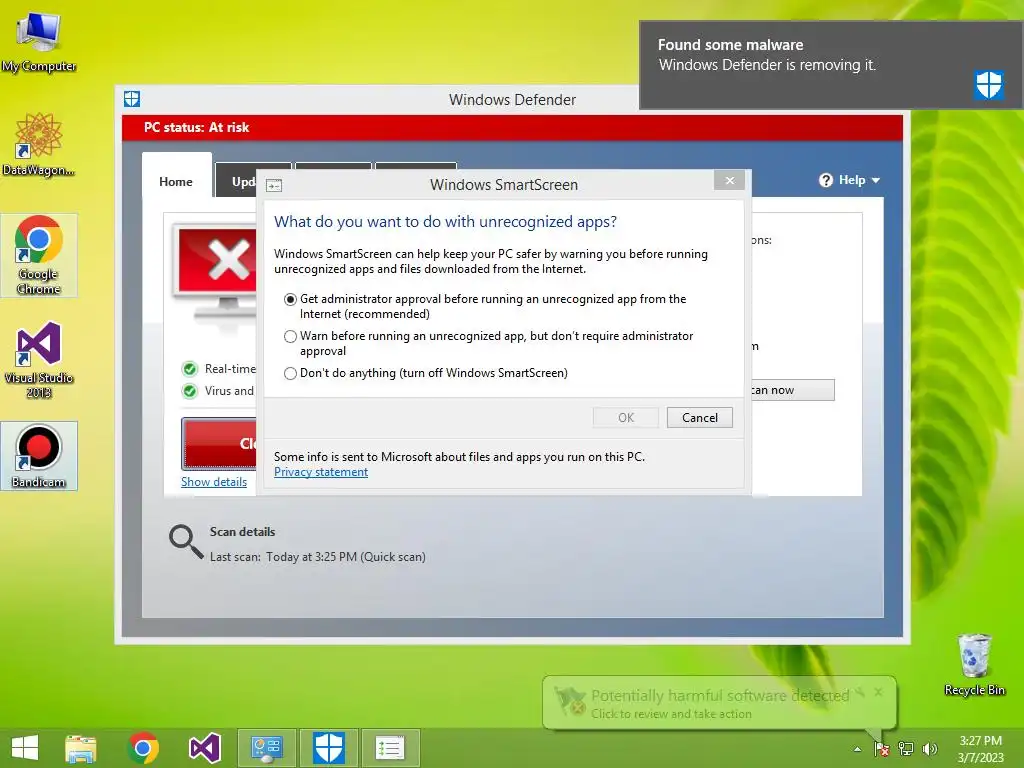Open Action Center flag icon
Viewport: 1024px width, 768px height.
(x=882, y=749)
